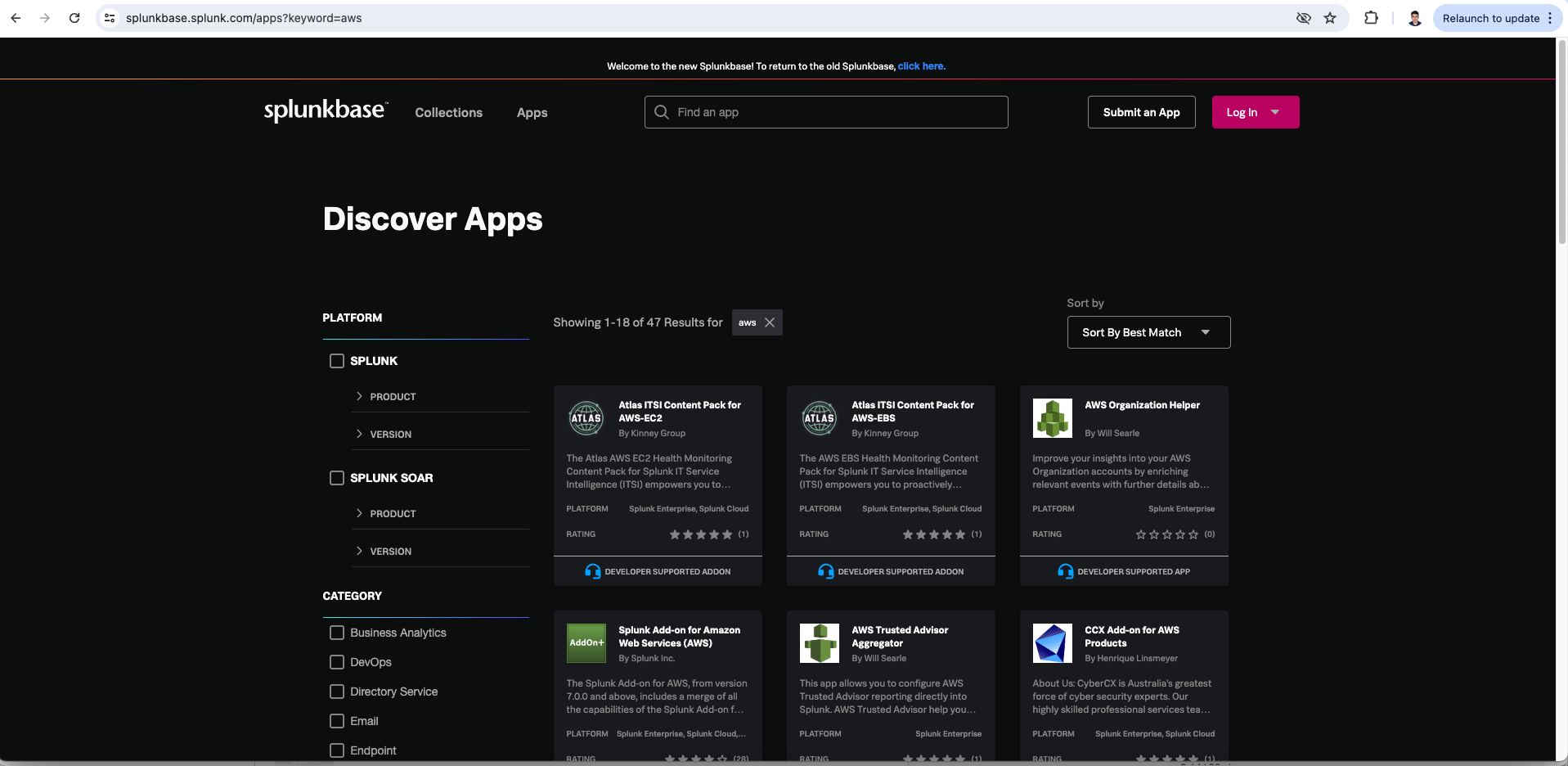Tick the Business Analytics category

click(x=337, y=633)
